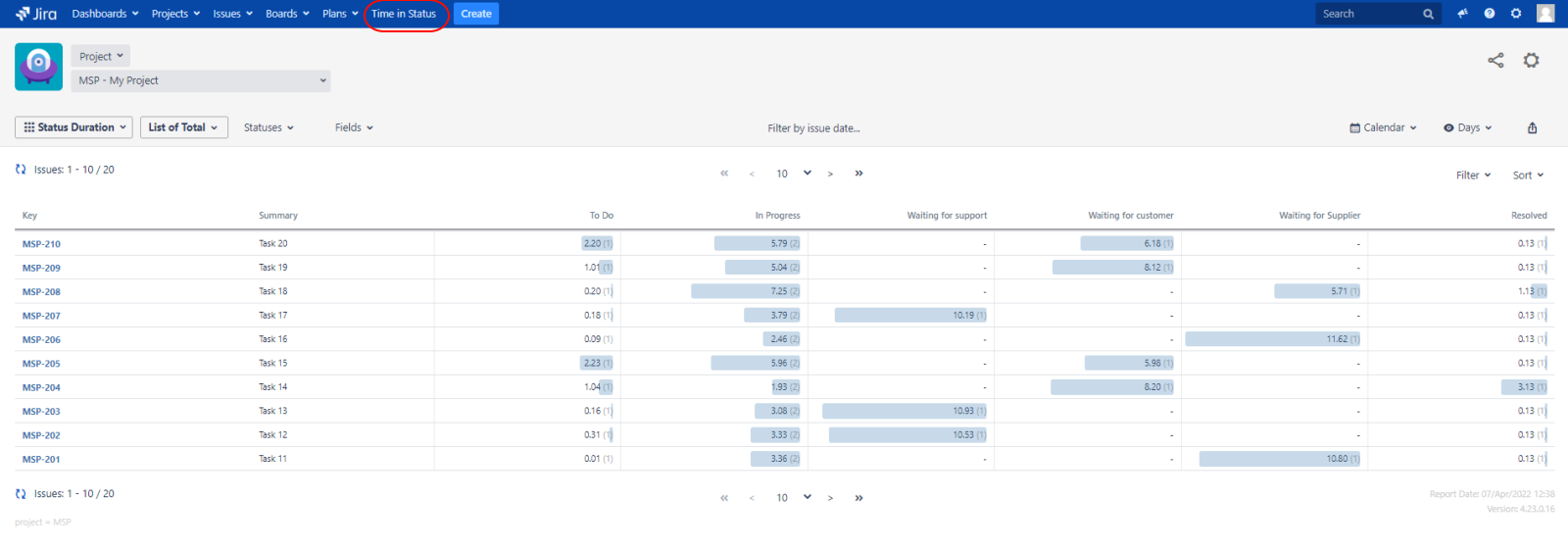
Task: Open the help question mark icon
Action: [x=1490, y=14]
